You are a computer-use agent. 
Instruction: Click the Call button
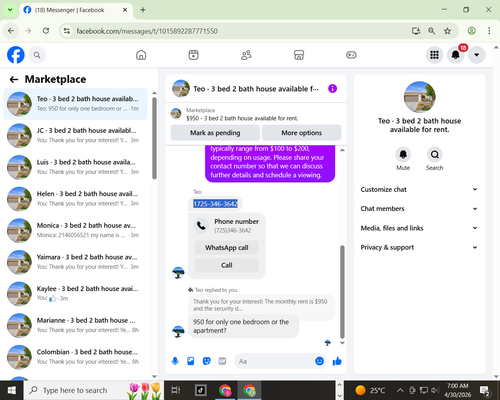(227, 265)
